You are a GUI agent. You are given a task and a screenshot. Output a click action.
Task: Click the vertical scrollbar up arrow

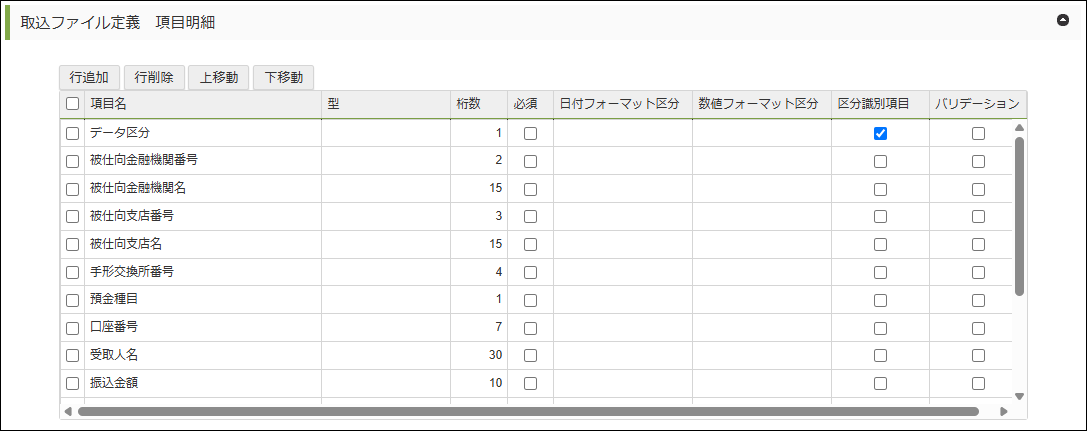tap(1019, 128)
